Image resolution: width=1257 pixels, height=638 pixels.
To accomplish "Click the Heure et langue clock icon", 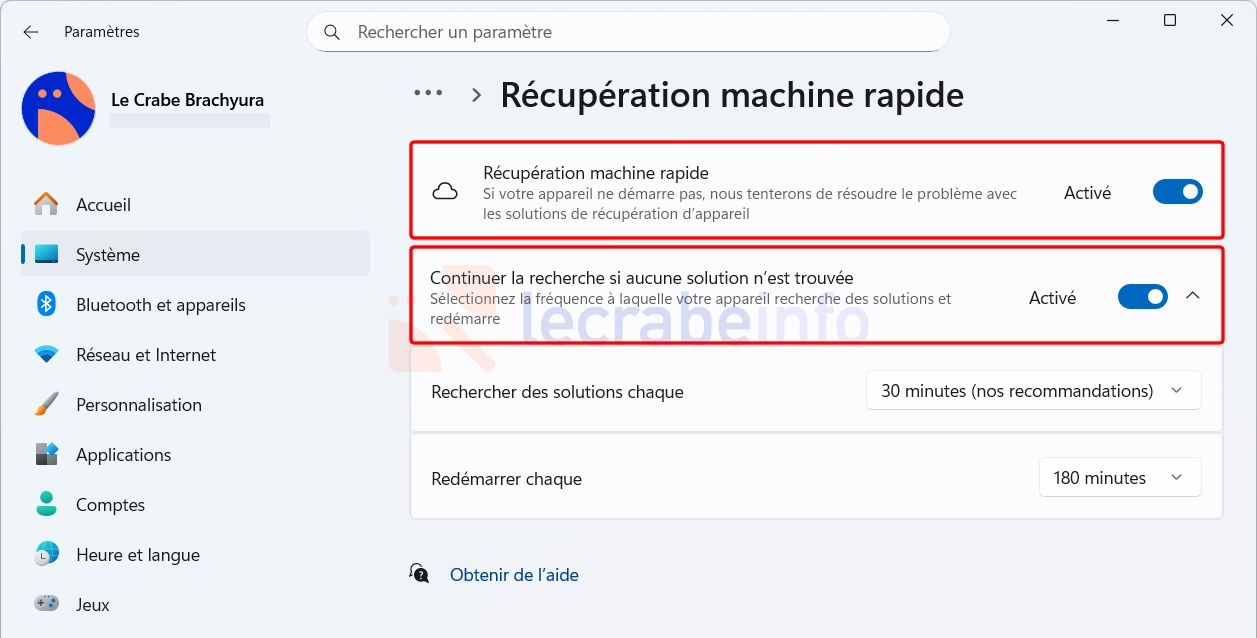I will tap(46, 554).
